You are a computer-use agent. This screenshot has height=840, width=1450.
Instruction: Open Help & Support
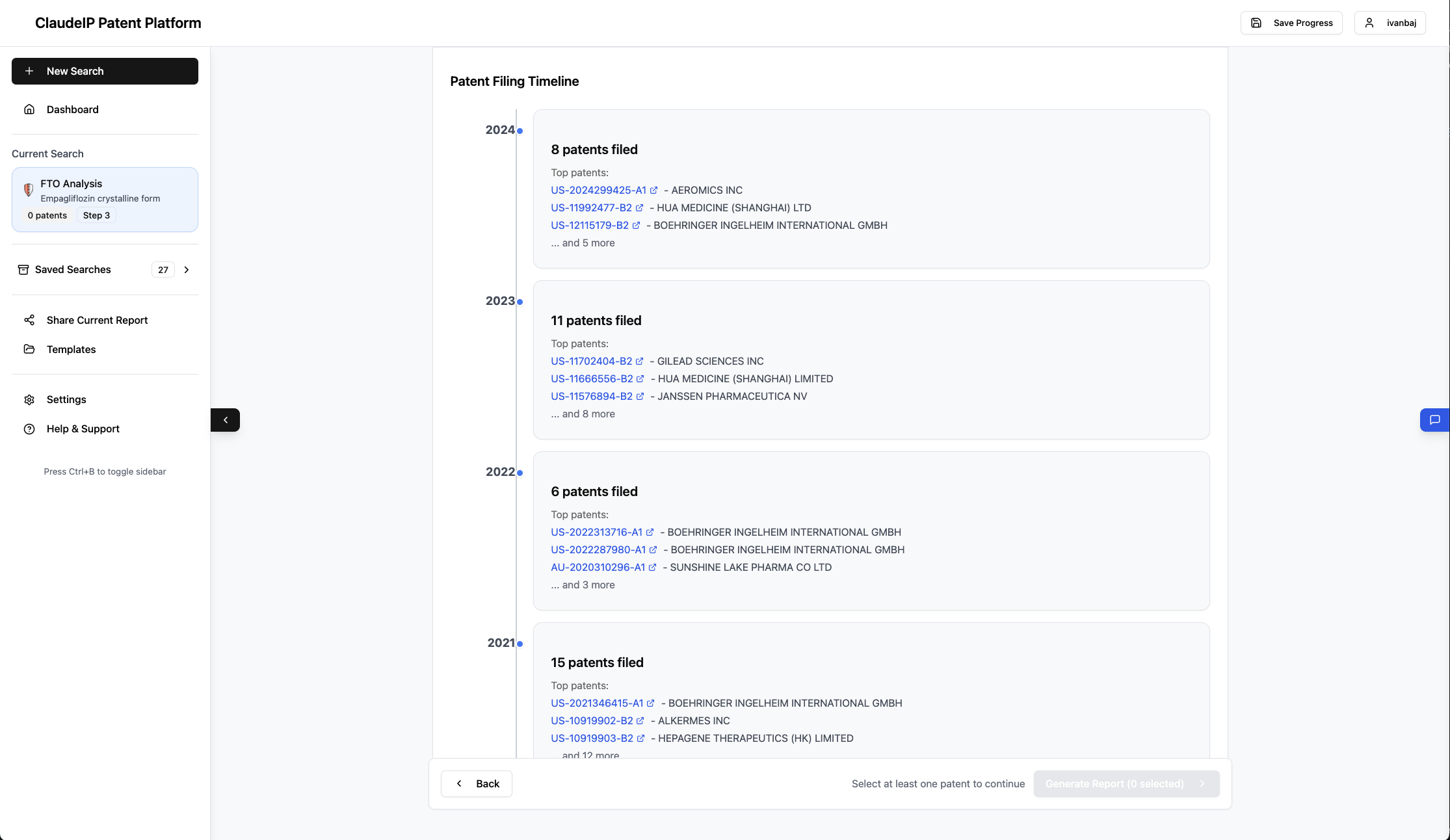83,428
